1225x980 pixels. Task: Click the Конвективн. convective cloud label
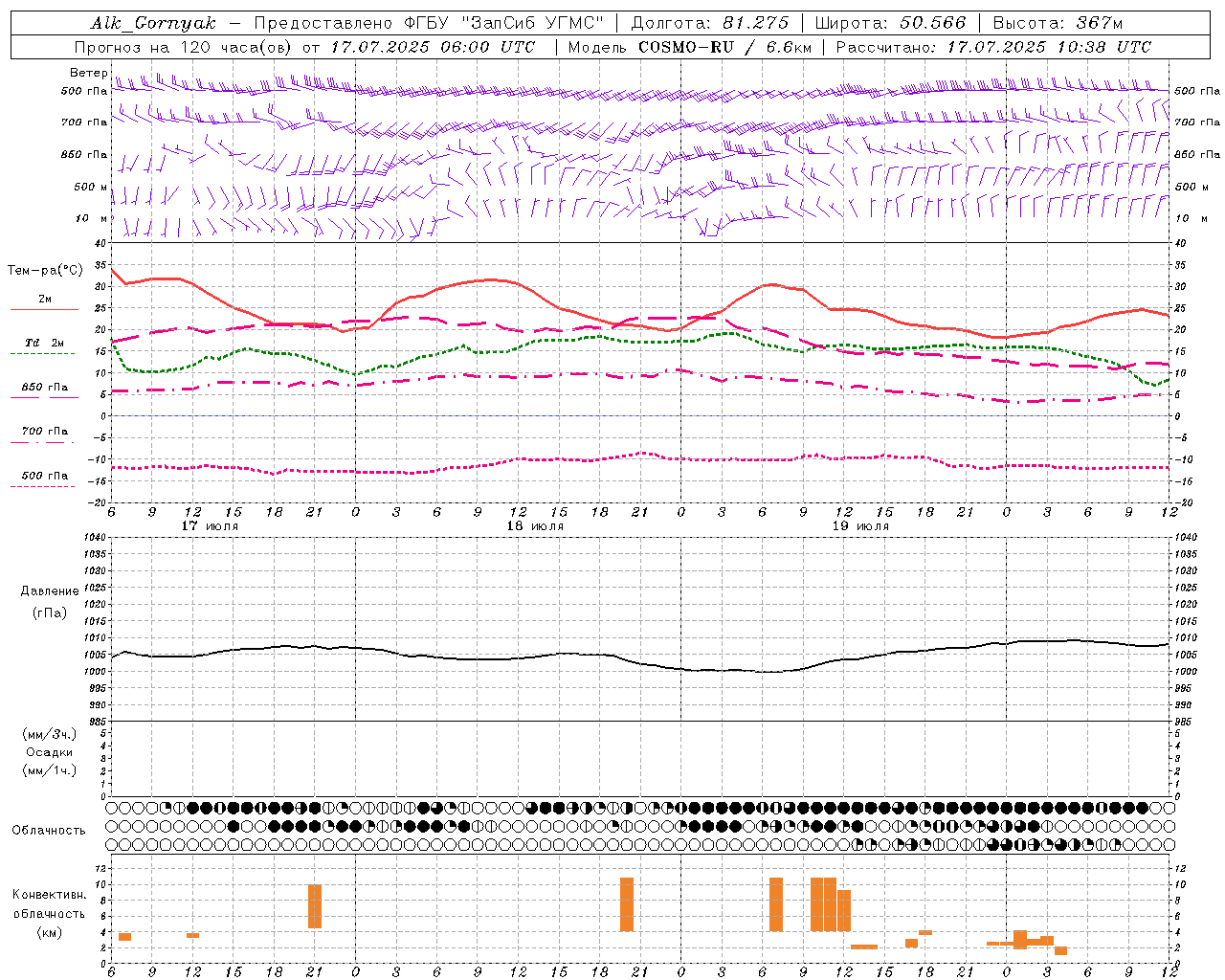pyautogui.click(x=50, y=895)
